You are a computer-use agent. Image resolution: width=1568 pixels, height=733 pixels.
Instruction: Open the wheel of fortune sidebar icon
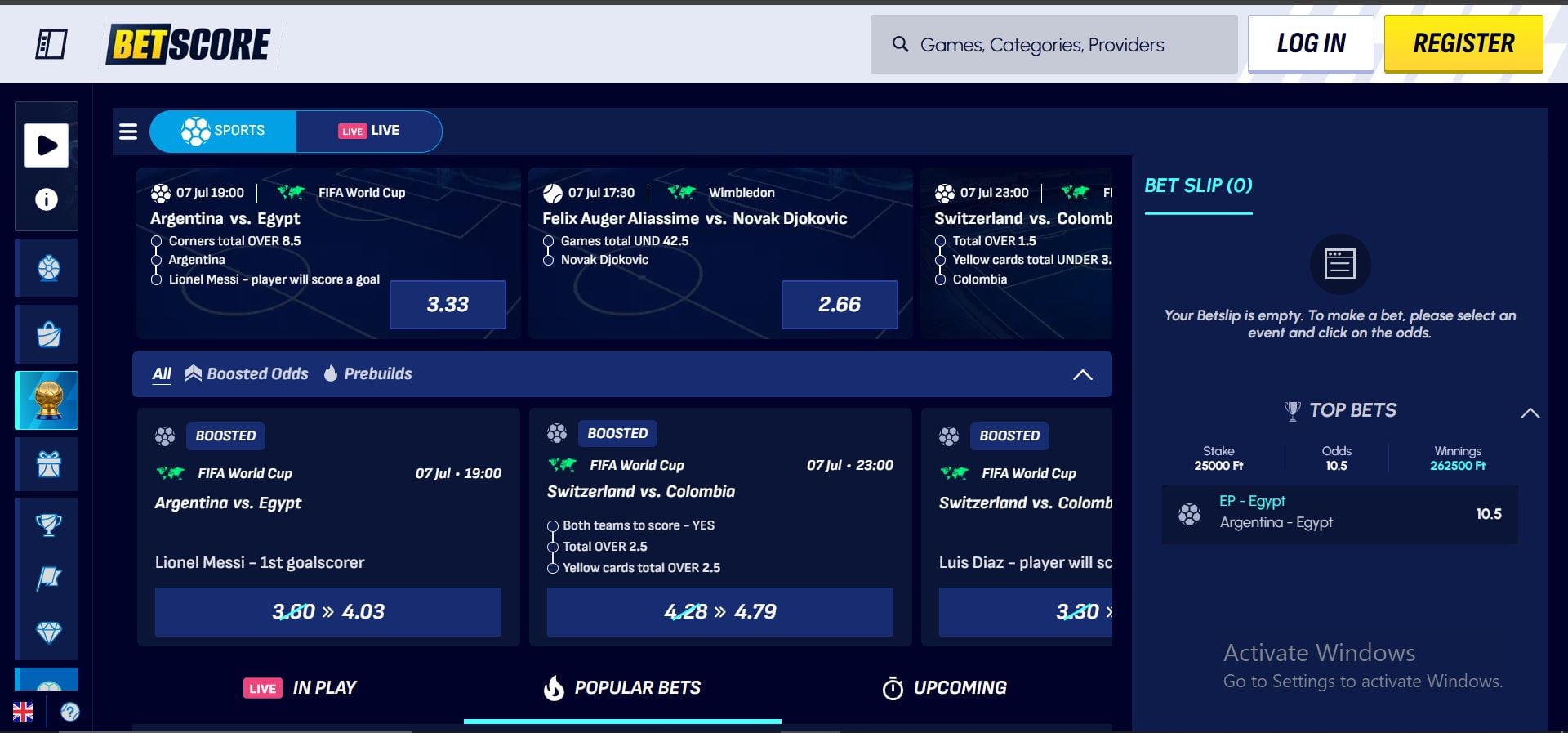(x=48, y=268)
